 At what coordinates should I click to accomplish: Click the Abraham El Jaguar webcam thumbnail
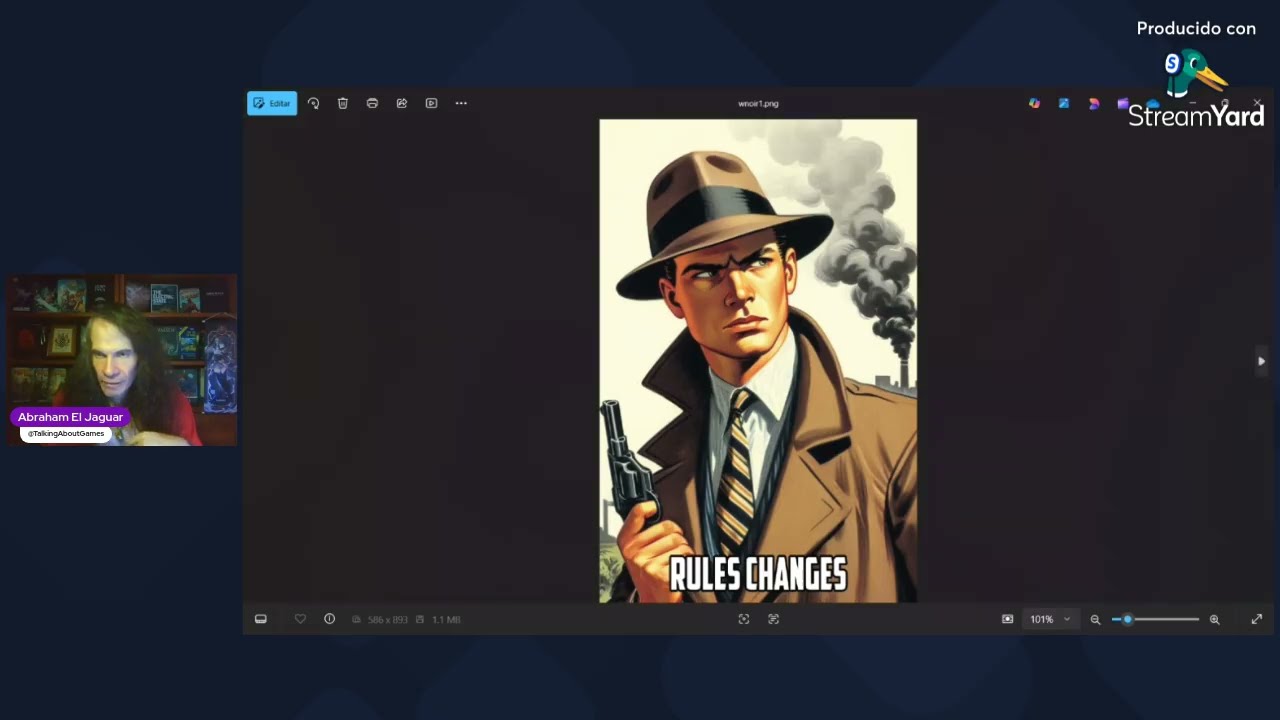click(x=122, y=360)
